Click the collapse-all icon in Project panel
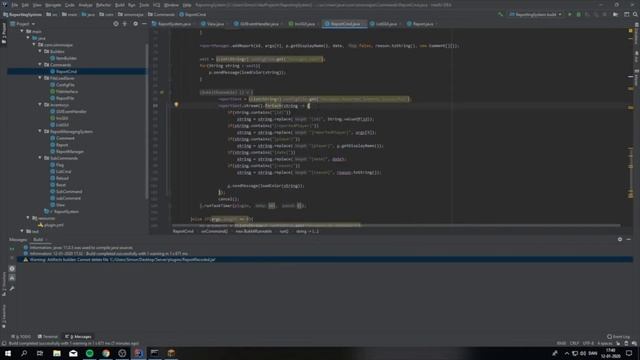This screenshot has width=640, height=360. [x=125, y=24]
